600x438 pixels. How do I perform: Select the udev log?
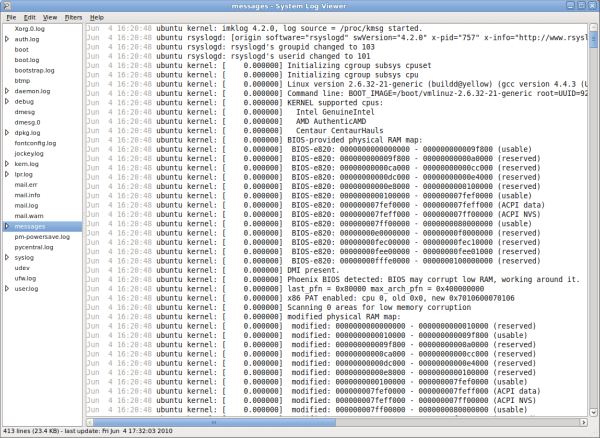click(22, 268)
